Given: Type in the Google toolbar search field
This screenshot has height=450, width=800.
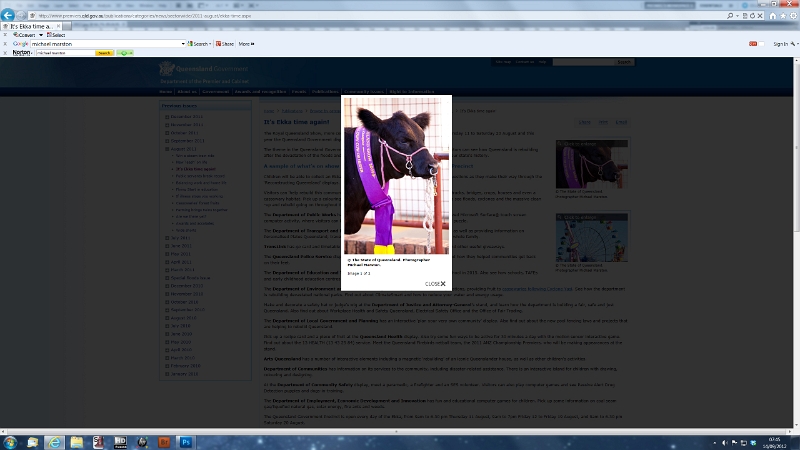Looking at the screenshot, I should point(105,44).
